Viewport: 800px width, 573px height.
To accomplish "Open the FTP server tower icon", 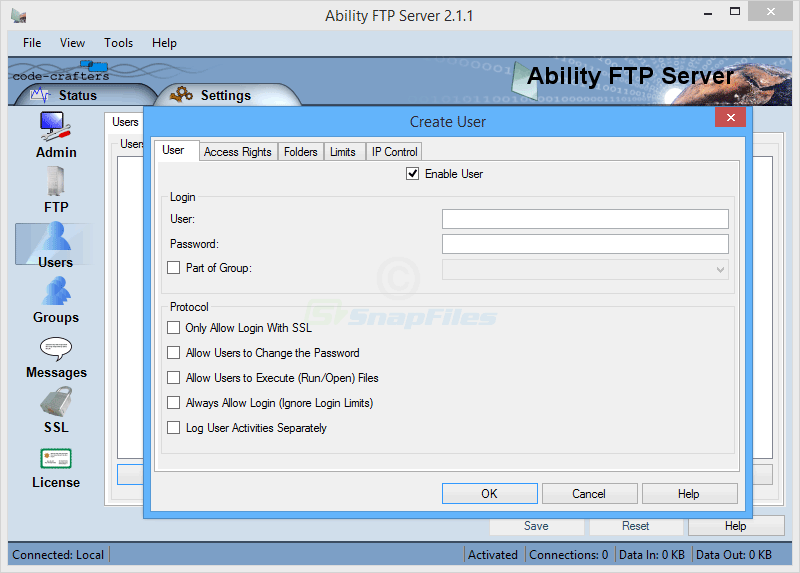I will (x=55, y=181).
